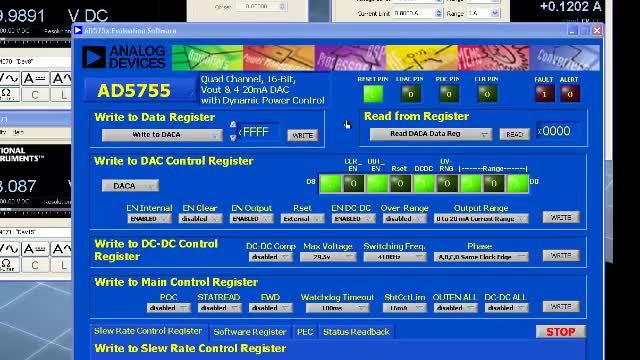Screen dimensions: 640x360
Task: Click the FAULT red LED indicator
Action: 544,94
